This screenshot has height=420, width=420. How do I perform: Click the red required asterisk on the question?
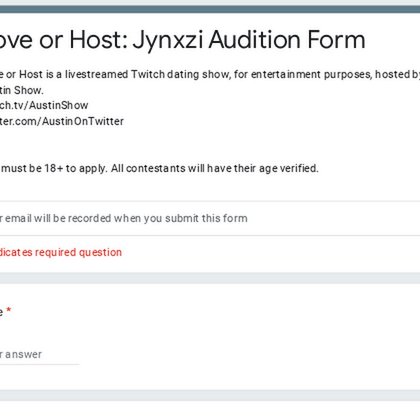coord(9,310)
